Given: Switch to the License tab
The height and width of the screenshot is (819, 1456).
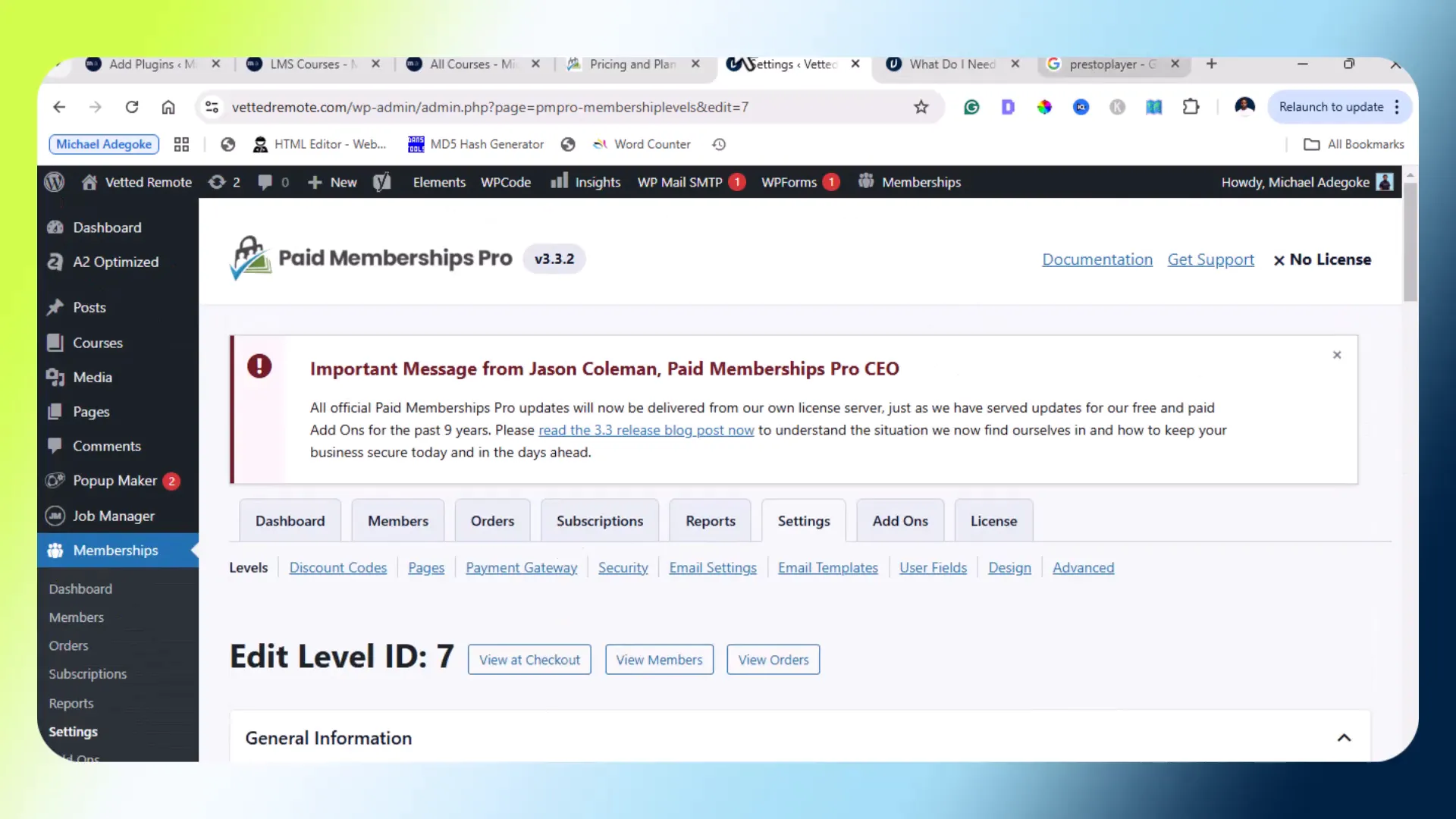Looking at the screenshot, I should [x=993, y=521].
